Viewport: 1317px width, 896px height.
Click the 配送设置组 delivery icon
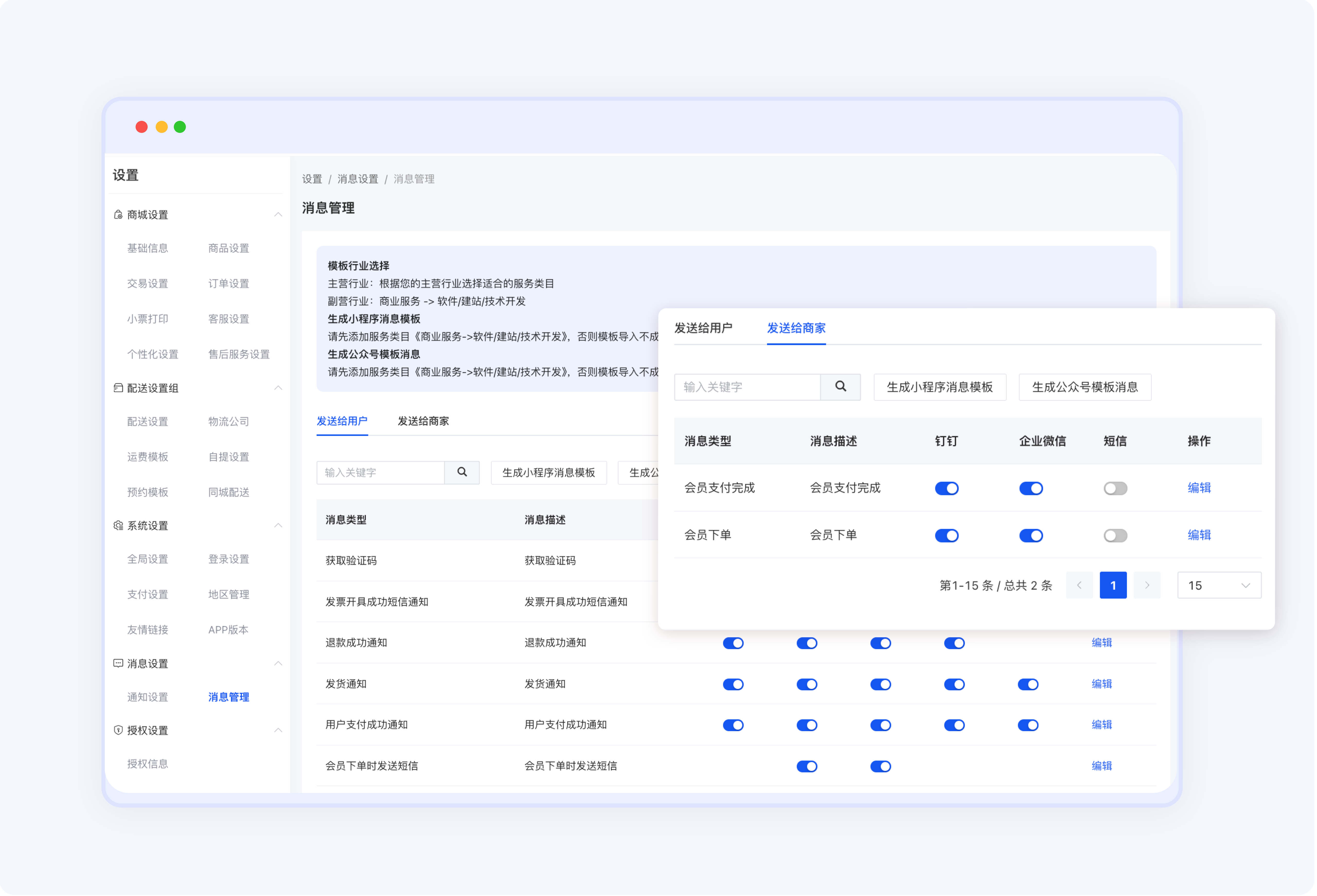point(118,388)
